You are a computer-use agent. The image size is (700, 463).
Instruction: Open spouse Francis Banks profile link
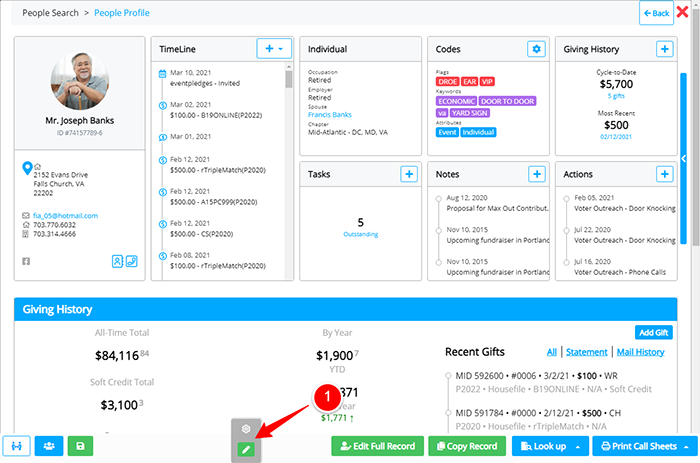coord(330,115)
